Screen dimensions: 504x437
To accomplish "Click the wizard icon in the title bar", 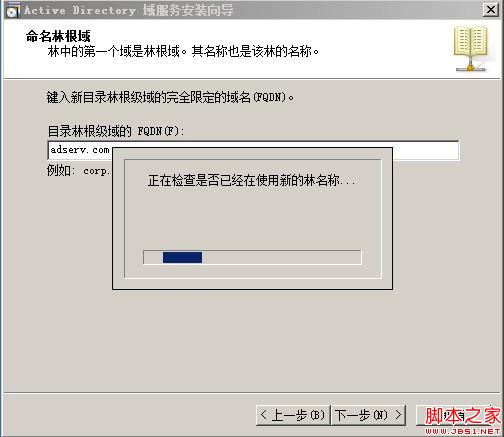I will 13,11.
